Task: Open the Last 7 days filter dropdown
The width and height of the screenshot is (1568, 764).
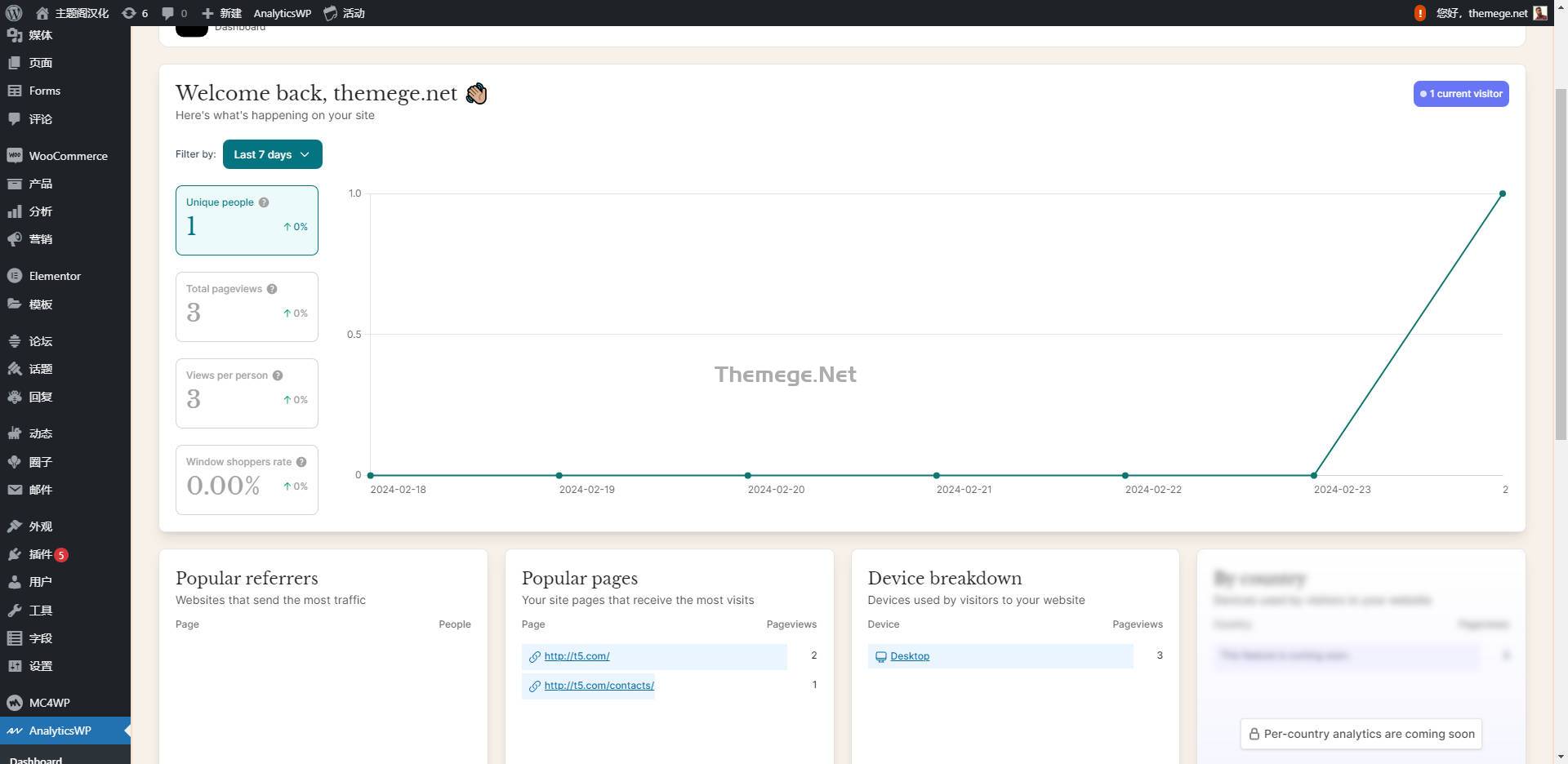Action: point(272,154)
